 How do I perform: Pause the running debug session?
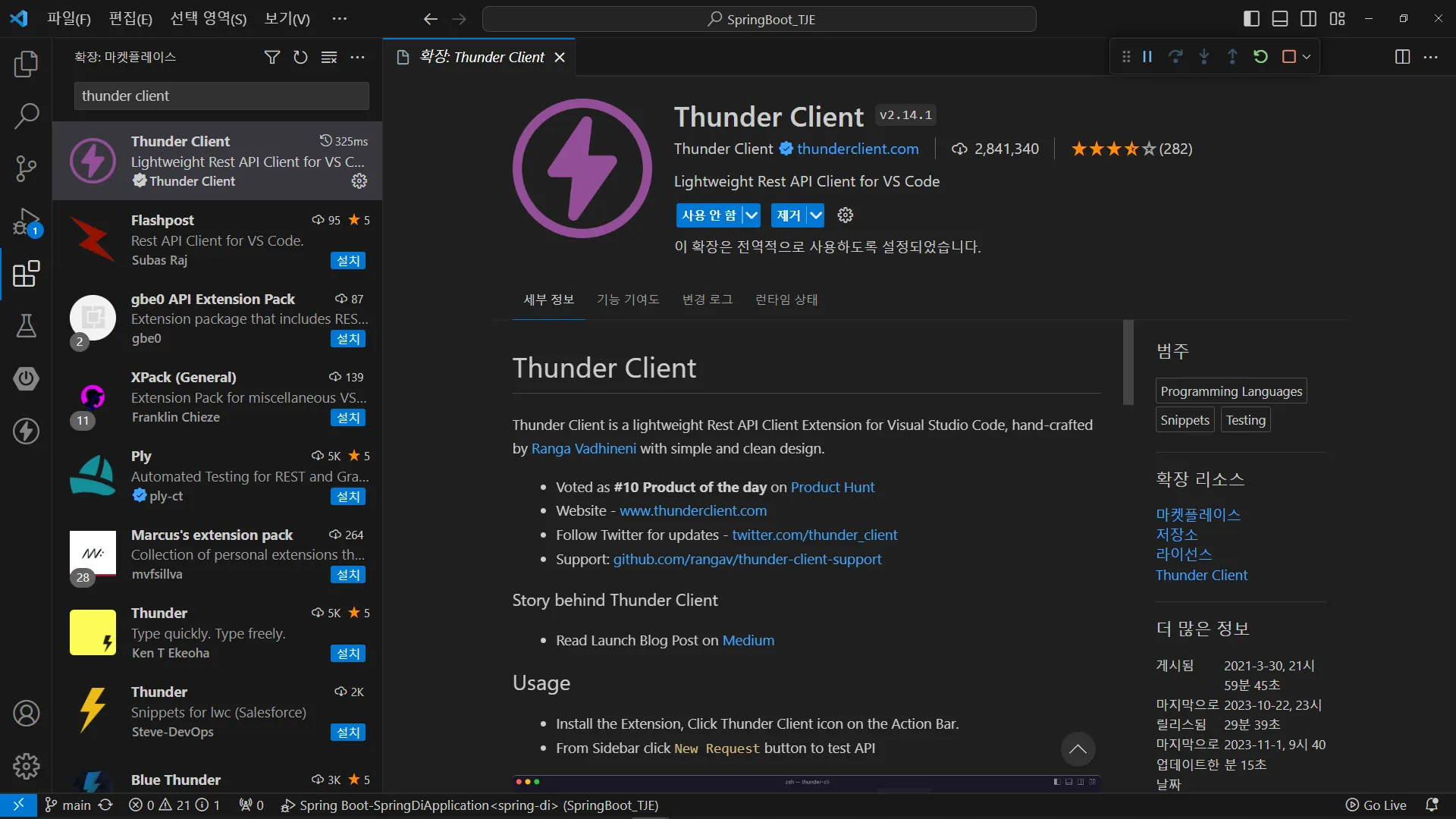[1147, 57]
